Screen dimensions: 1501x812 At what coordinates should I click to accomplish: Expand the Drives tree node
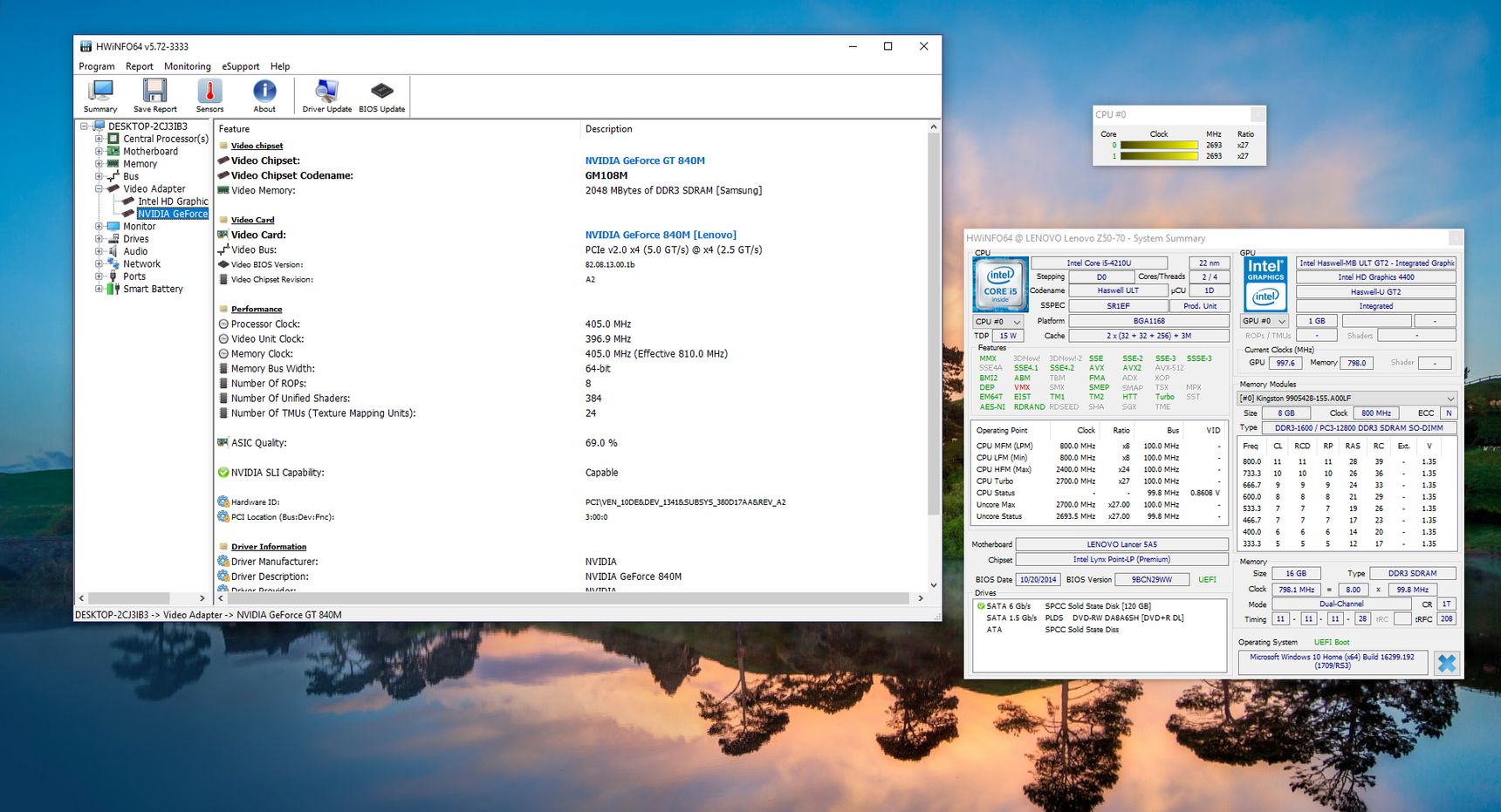click(x=99, y=239)
